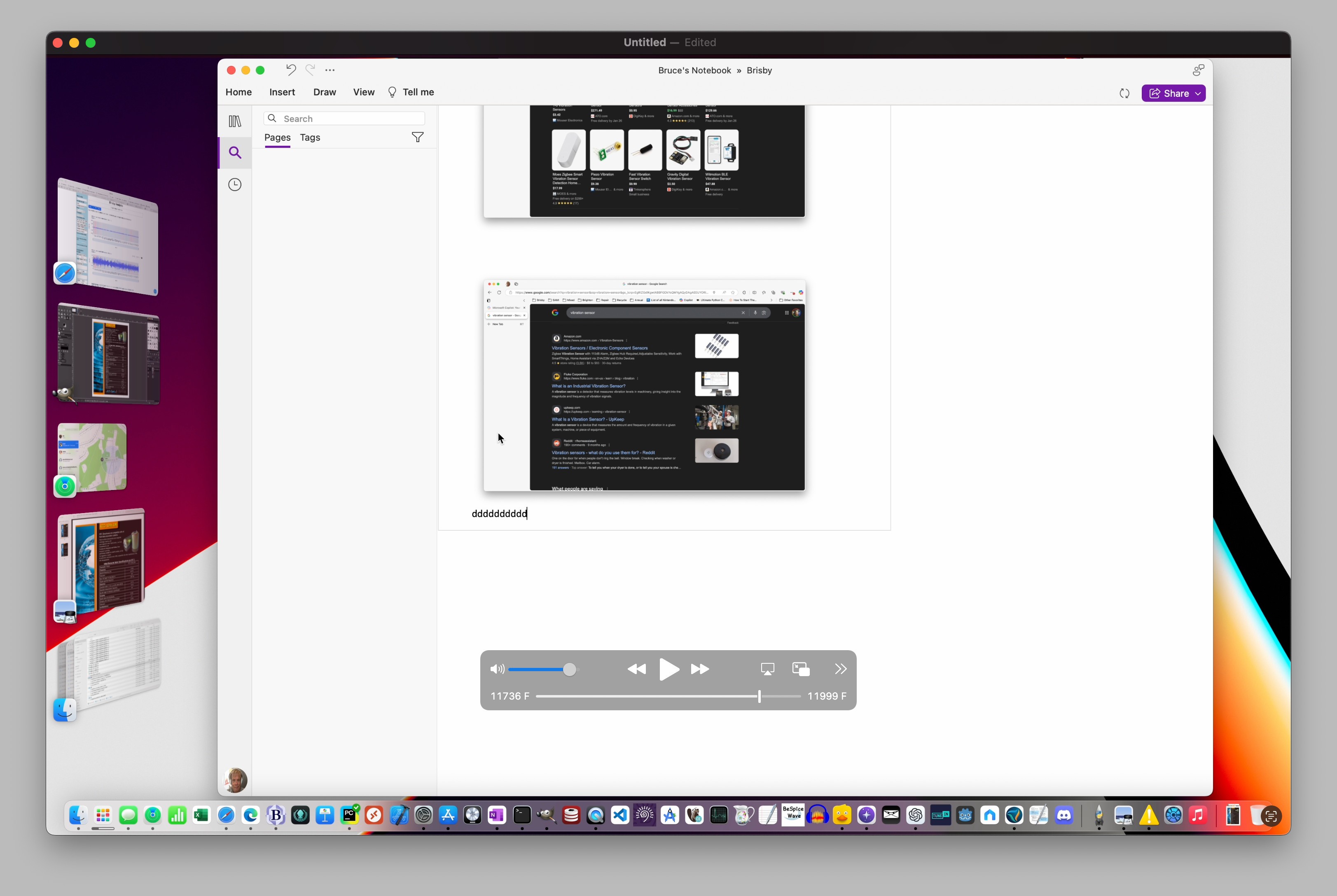The image size is (1337, 896).
Task: Expand player extra controls chevrons
Action: 840,669
